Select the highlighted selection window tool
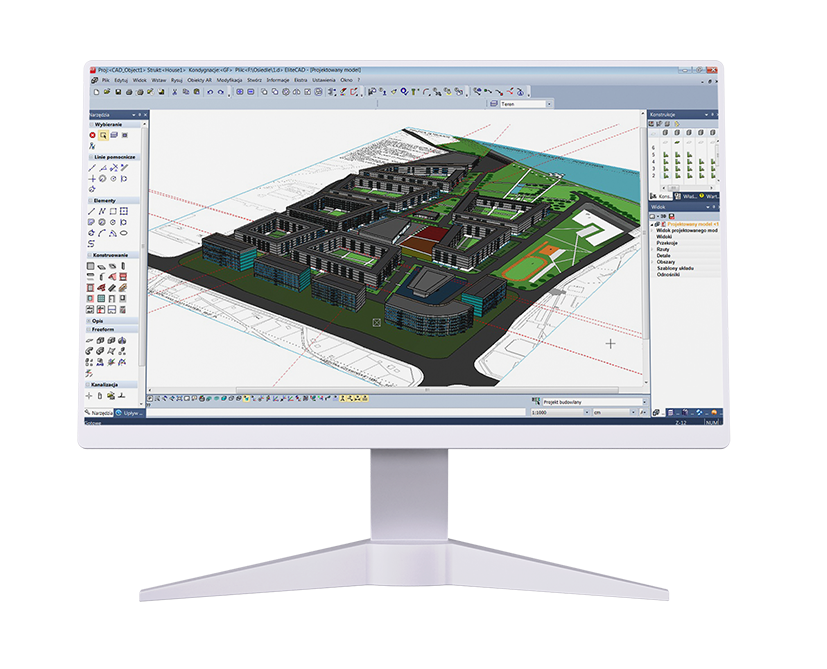 (102, 134)
